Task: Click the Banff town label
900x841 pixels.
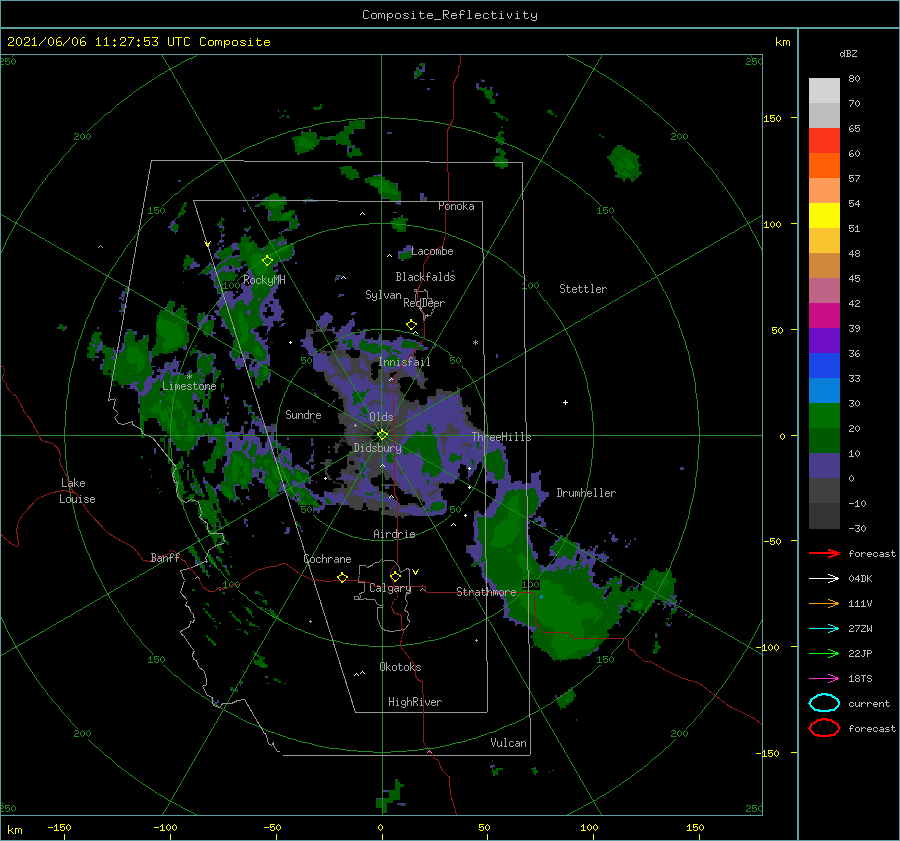Action: tap(165, 557)
